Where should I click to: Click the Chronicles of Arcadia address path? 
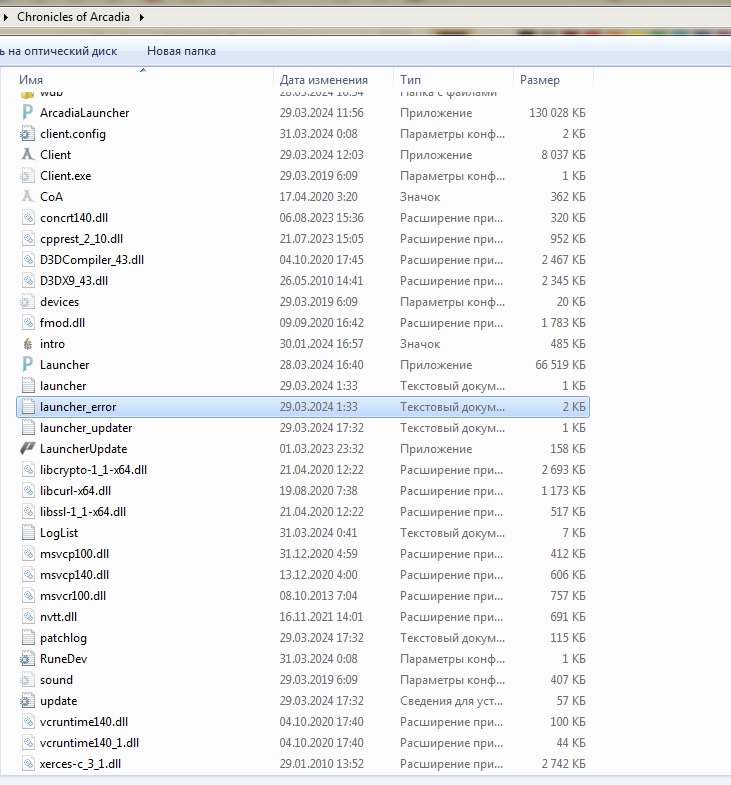coord(73,17)
